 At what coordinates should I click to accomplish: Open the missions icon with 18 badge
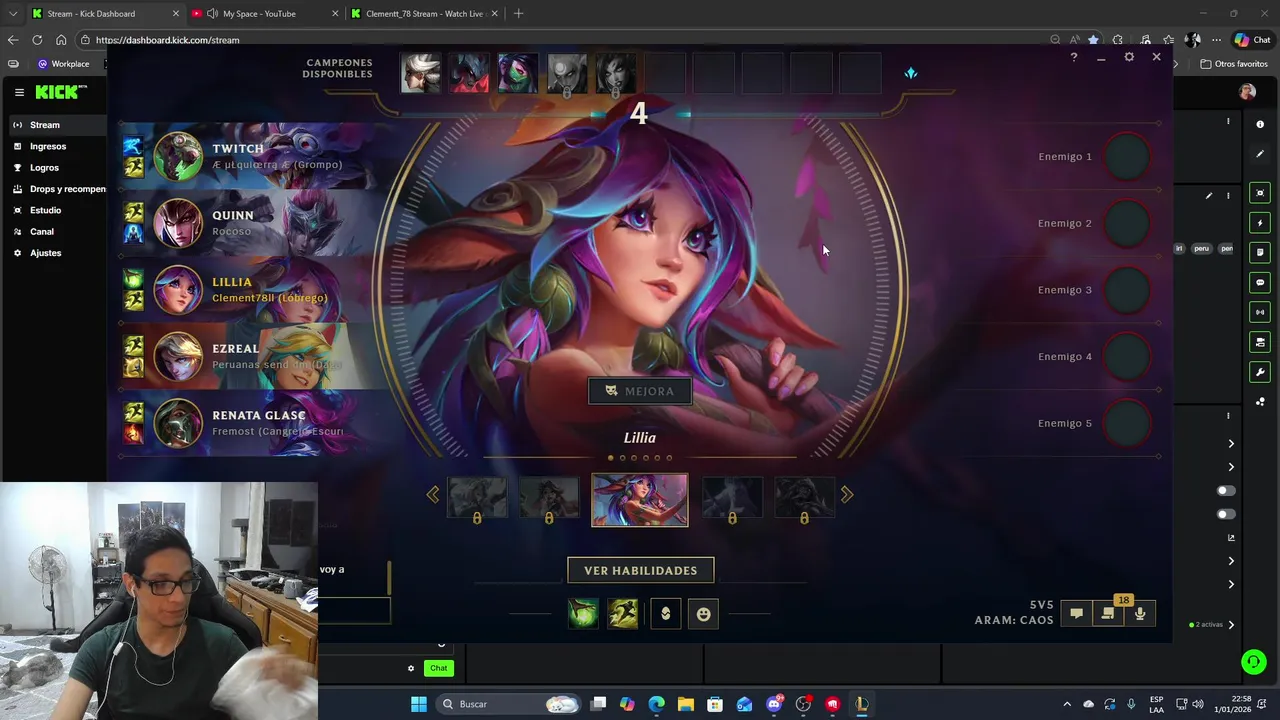(1108, 614)
